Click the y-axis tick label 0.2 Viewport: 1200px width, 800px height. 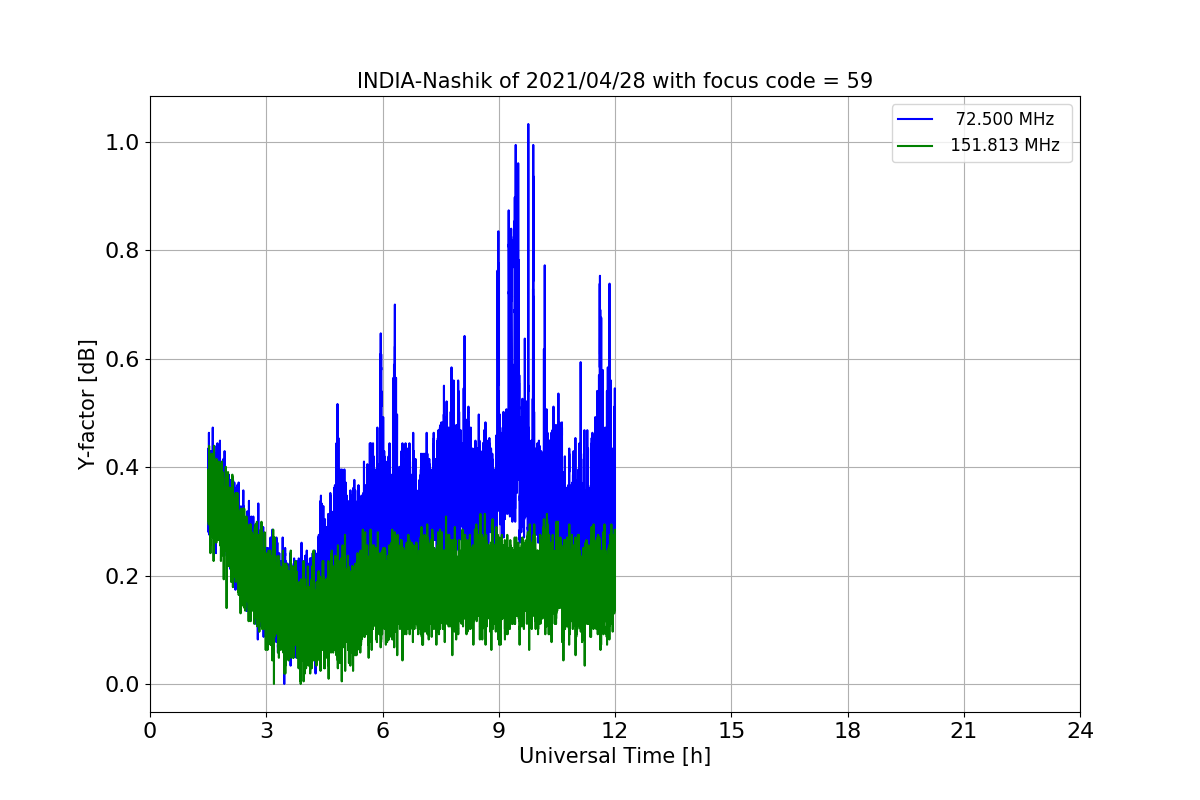coord(122,576)
